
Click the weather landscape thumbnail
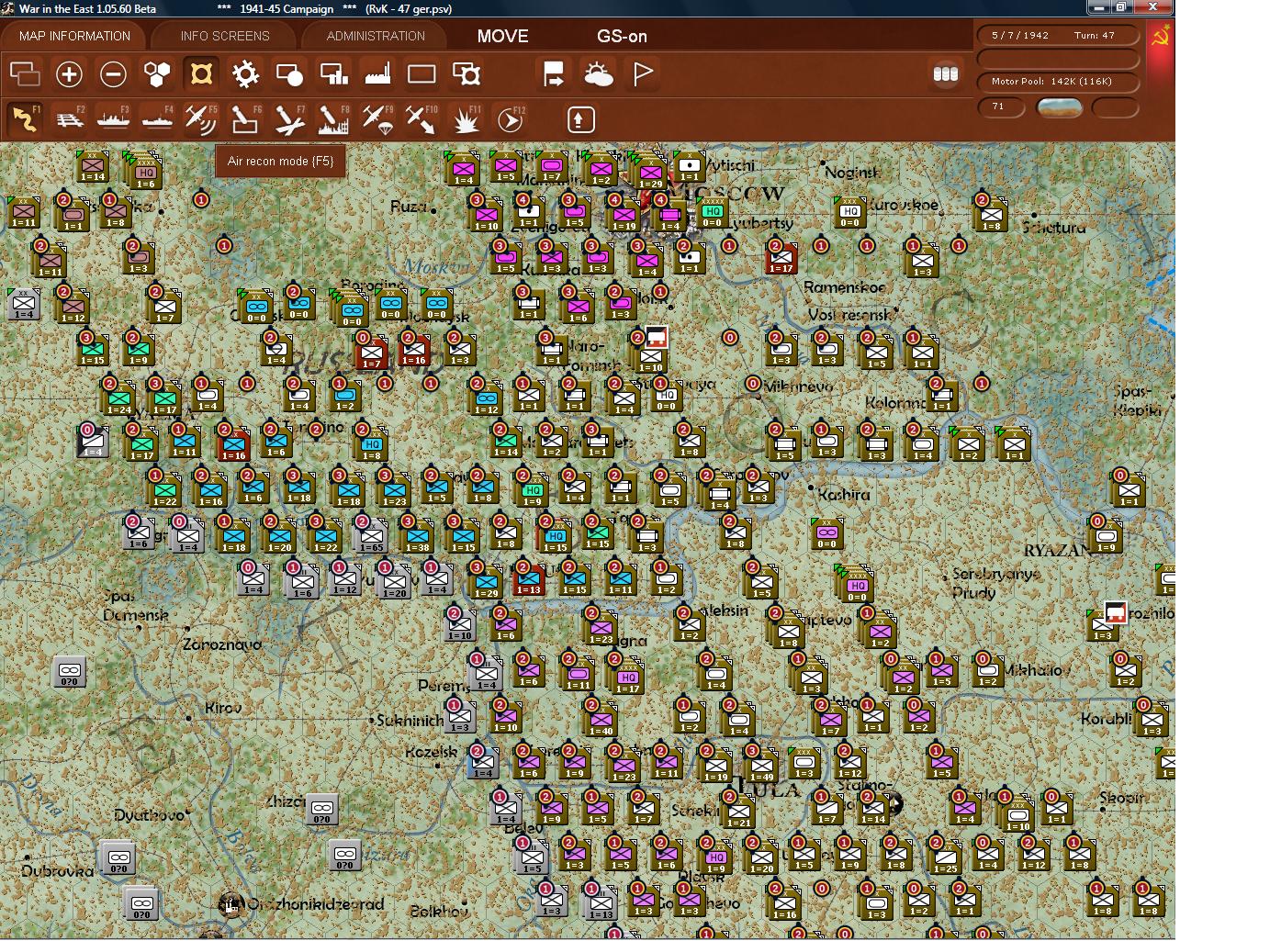click(x=1059, y=107)
